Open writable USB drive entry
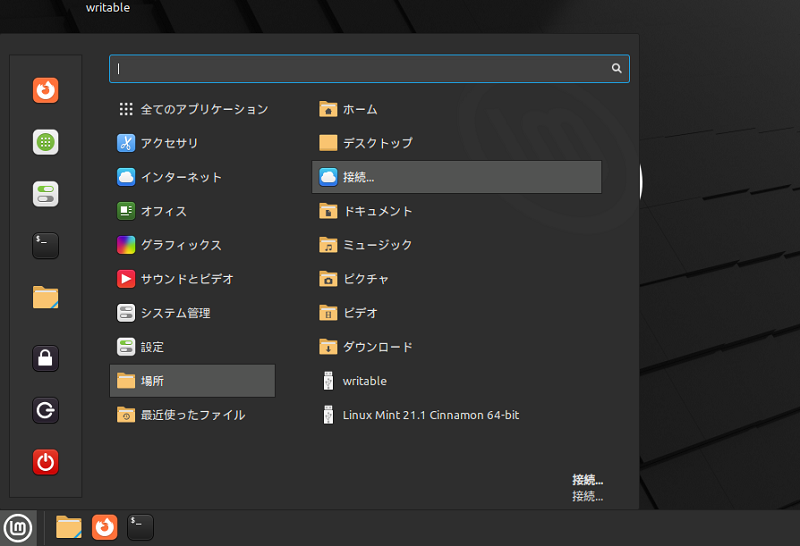This screenshot has height=546, width=800. [457, 381]
